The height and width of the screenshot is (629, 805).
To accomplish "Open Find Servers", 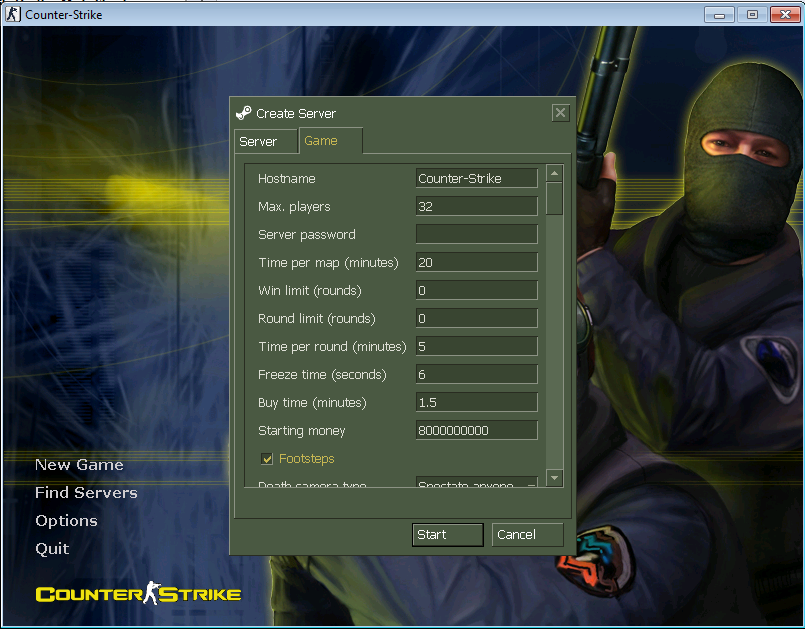I will [x=88, y=493].
